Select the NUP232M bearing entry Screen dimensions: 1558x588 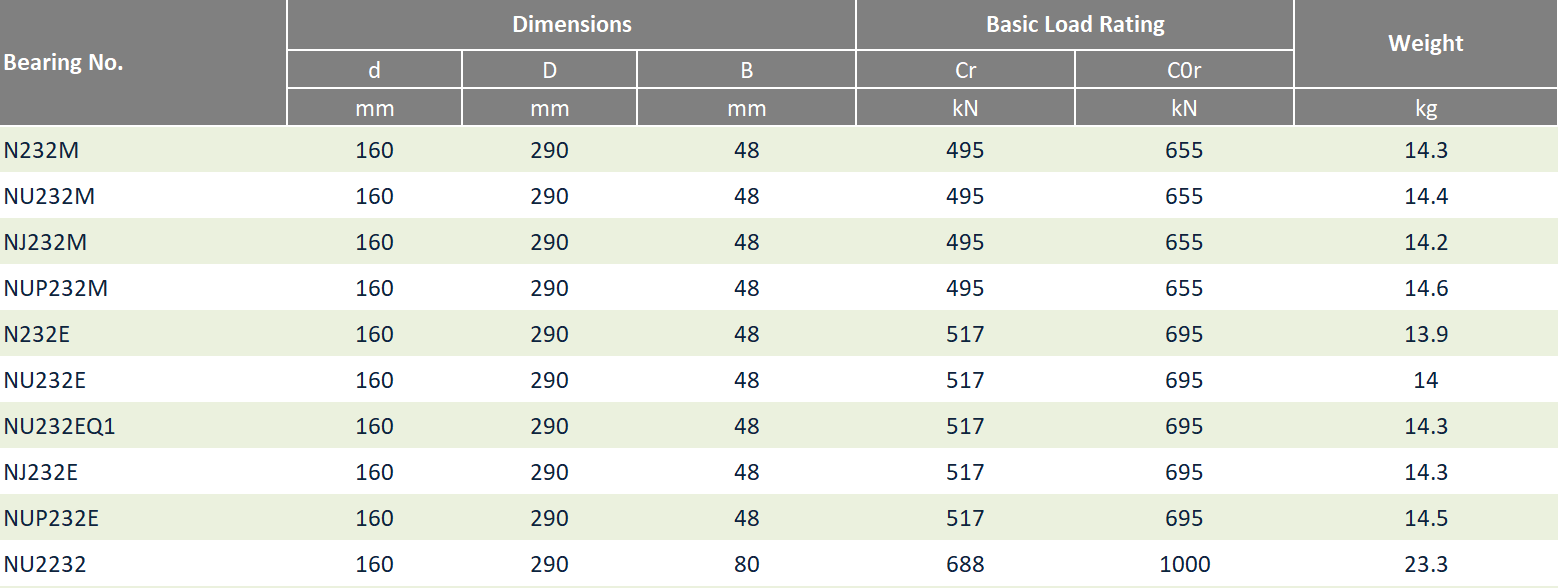click(x=55, y=288)
